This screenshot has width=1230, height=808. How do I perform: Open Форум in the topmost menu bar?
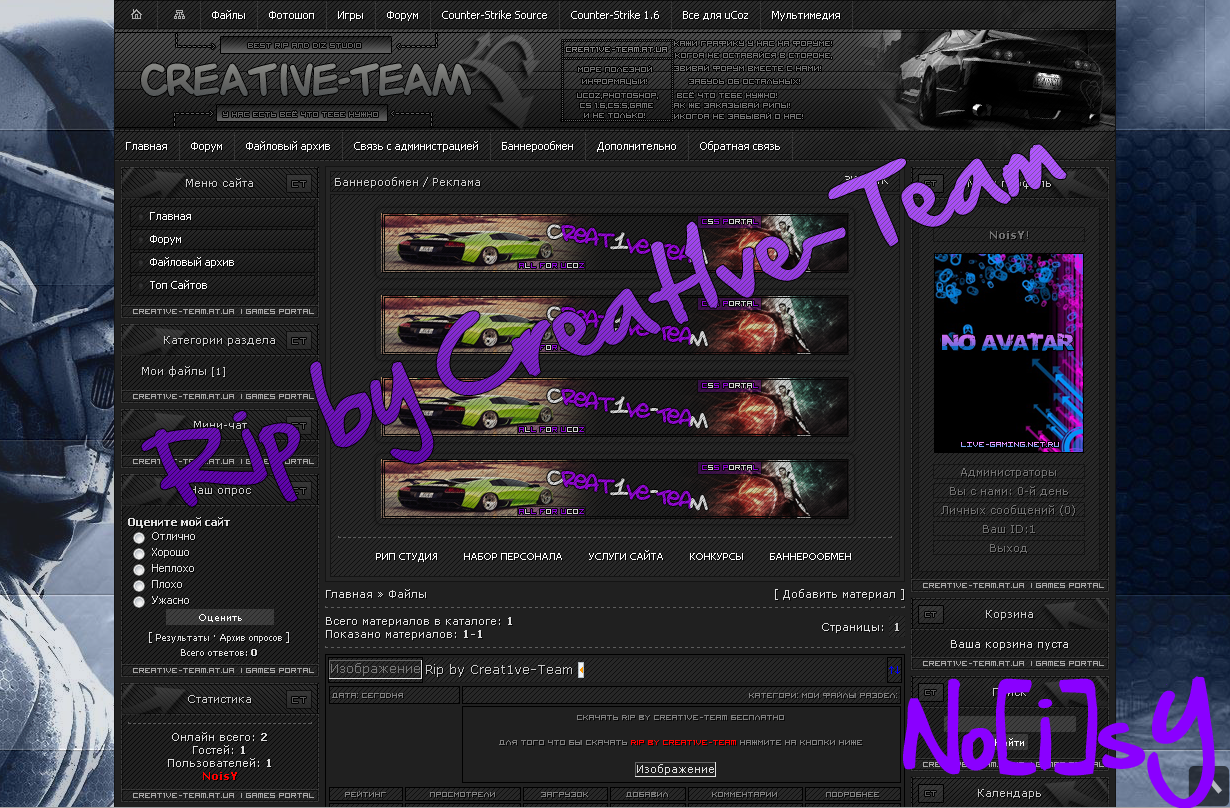point(402,16)
